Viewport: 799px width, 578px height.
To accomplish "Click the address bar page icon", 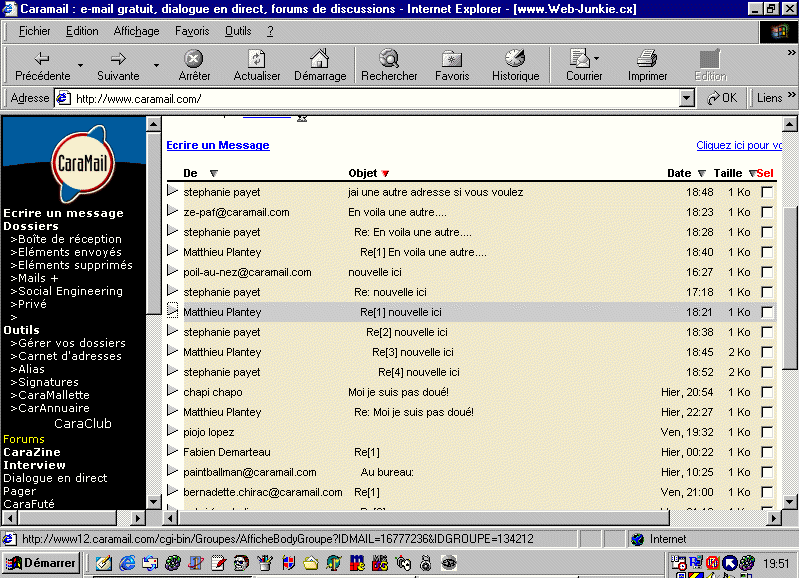I will click(63, 98).
